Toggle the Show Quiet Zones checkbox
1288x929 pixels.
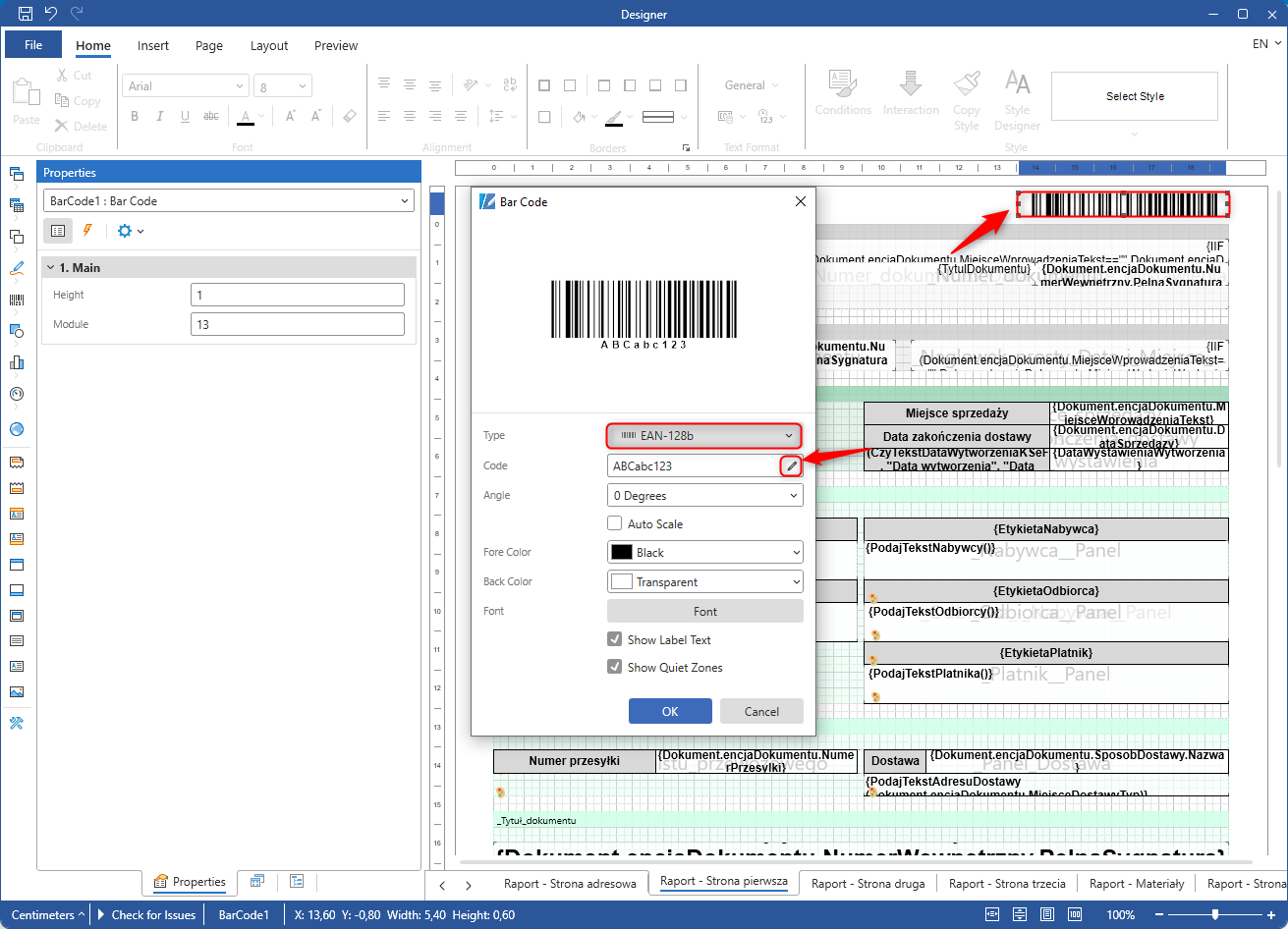[x=615, y=668]
